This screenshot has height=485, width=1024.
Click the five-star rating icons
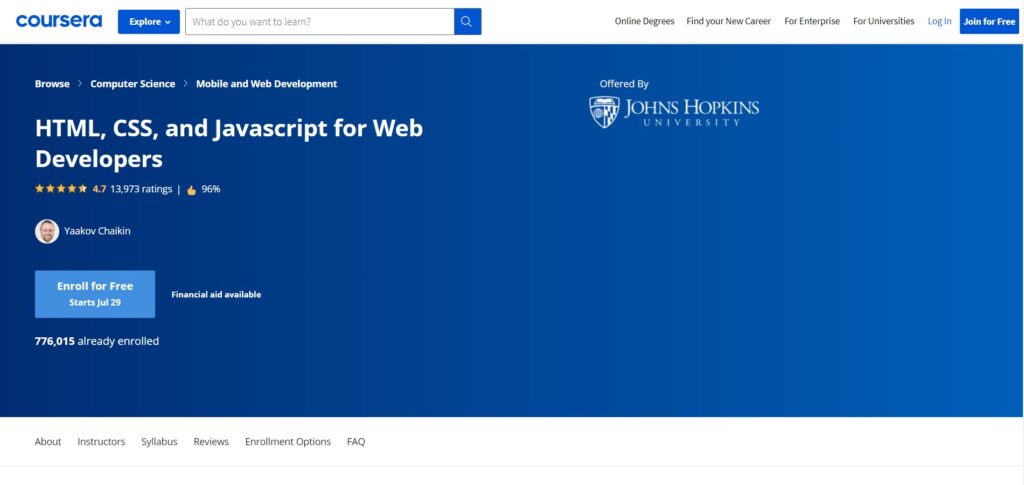tap(61, 189)
